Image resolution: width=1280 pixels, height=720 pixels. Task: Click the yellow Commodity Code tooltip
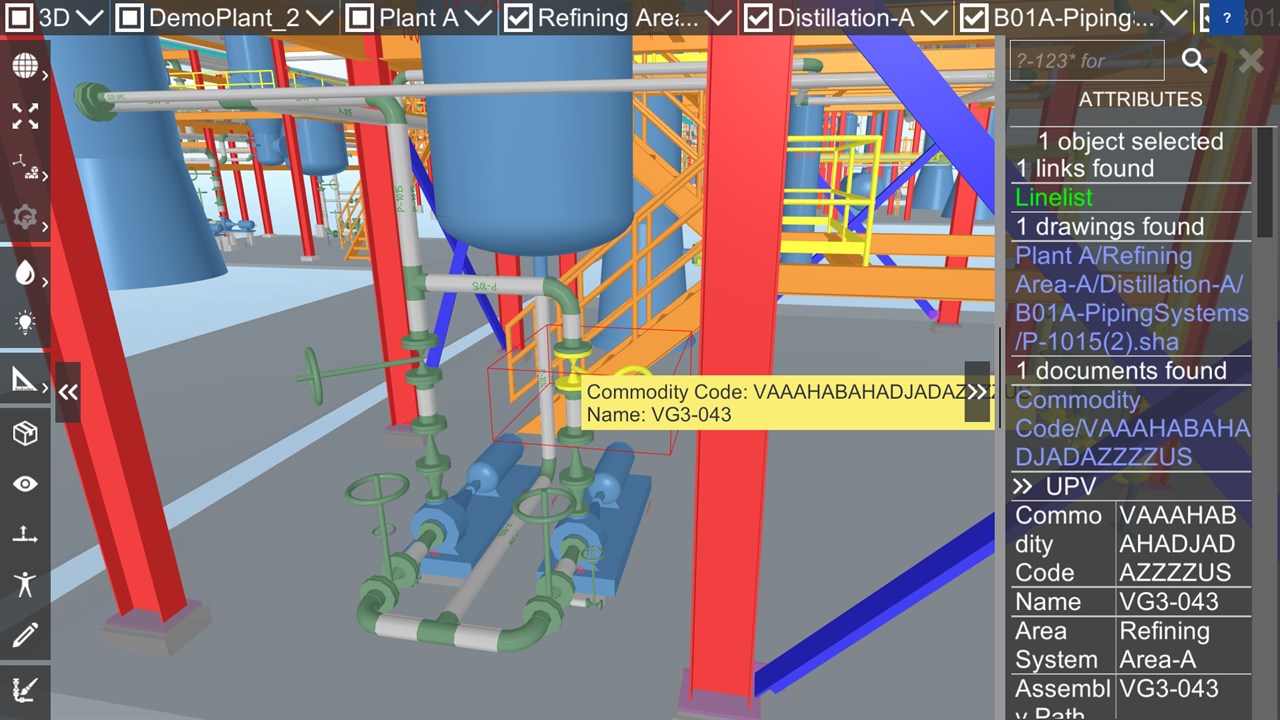click(787, 403)
